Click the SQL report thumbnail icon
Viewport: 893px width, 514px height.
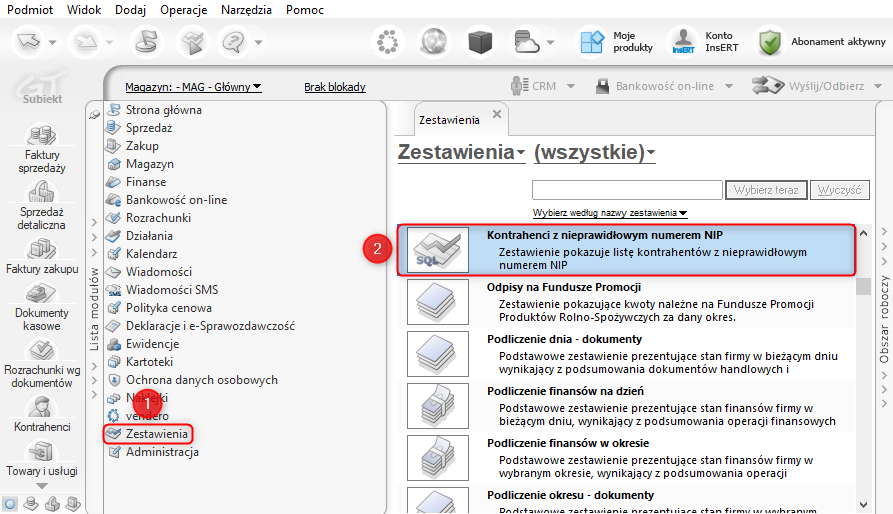click(438, 250)
